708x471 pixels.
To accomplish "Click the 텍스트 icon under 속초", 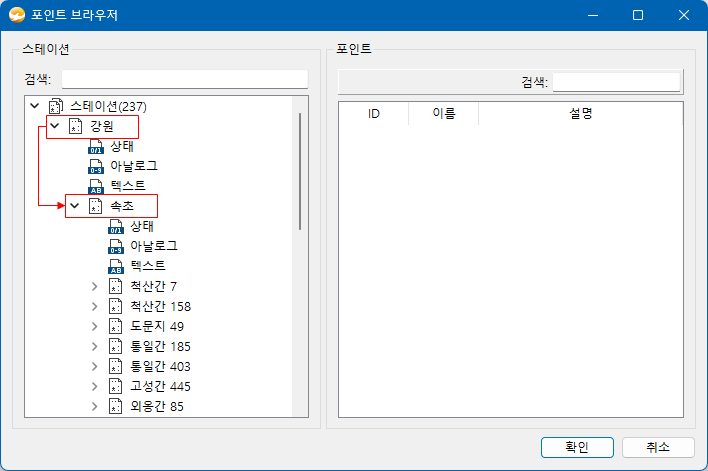I will [116, 266].
